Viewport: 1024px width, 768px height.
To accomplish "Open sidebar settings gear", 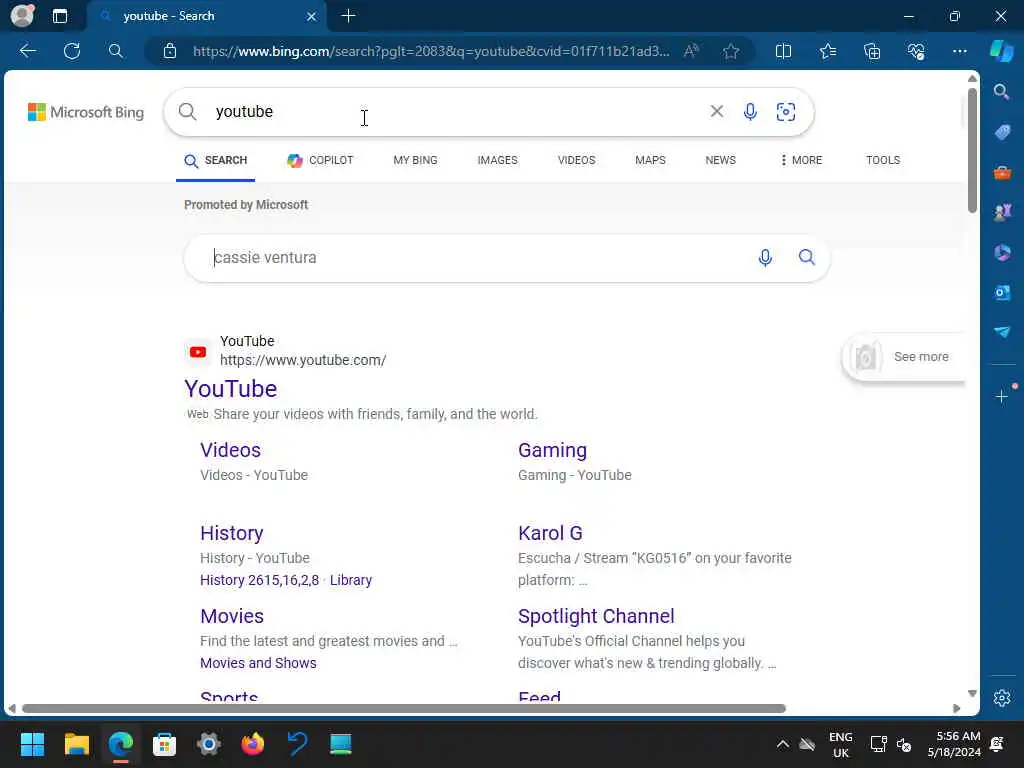I will [1002, 698].
